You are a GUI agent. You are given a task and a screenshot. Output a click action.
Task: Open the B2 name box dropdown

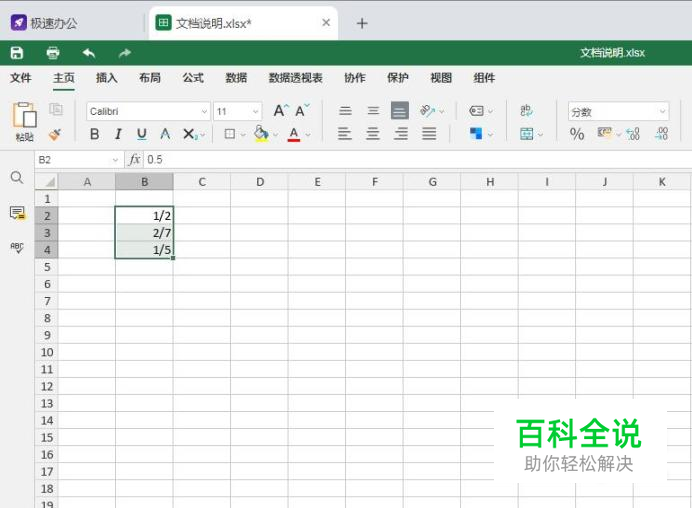(x=115, y=160)
